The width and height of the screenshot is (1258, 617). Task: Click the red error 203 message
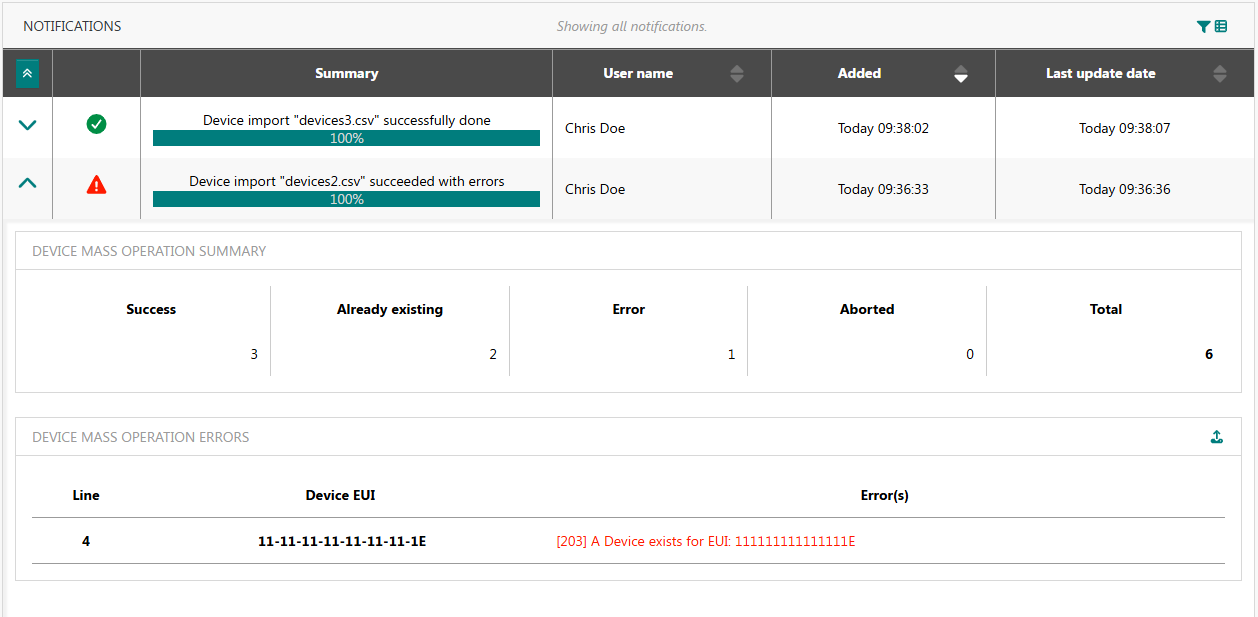[705, 542]
